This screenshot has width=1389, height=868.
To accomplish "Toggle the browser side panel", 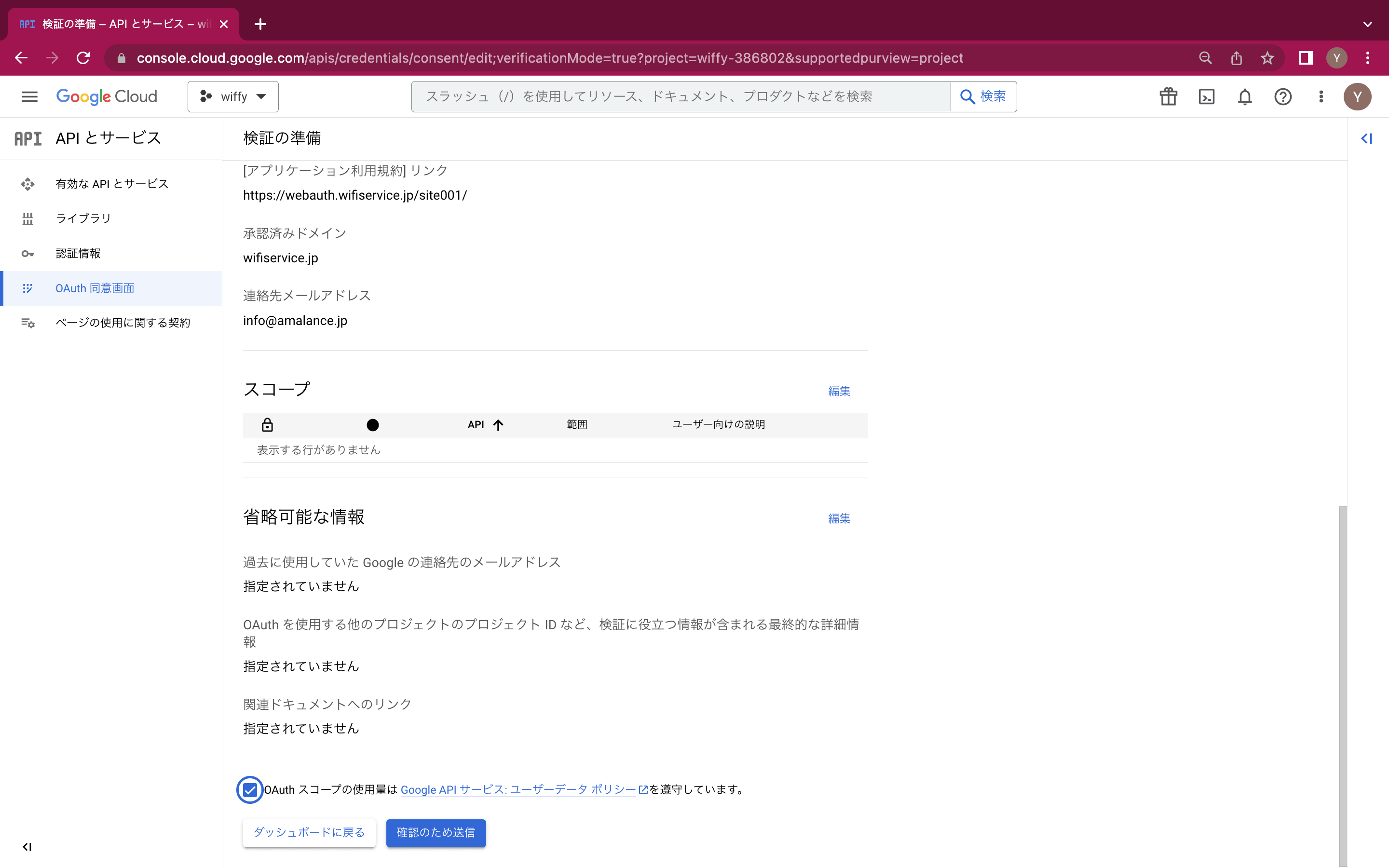I will [1306, 58].
